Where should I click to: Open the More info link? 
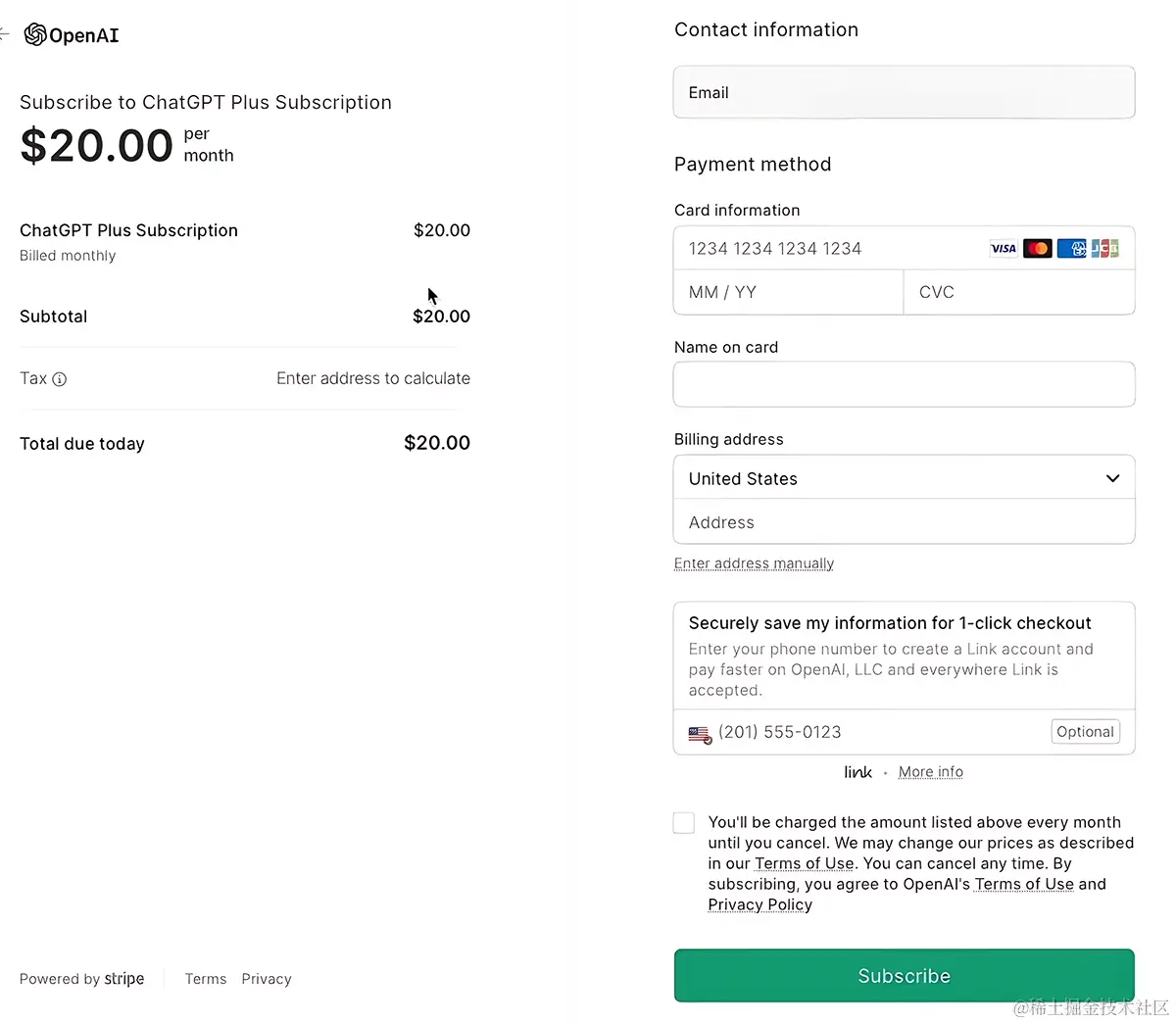[930, 772]
